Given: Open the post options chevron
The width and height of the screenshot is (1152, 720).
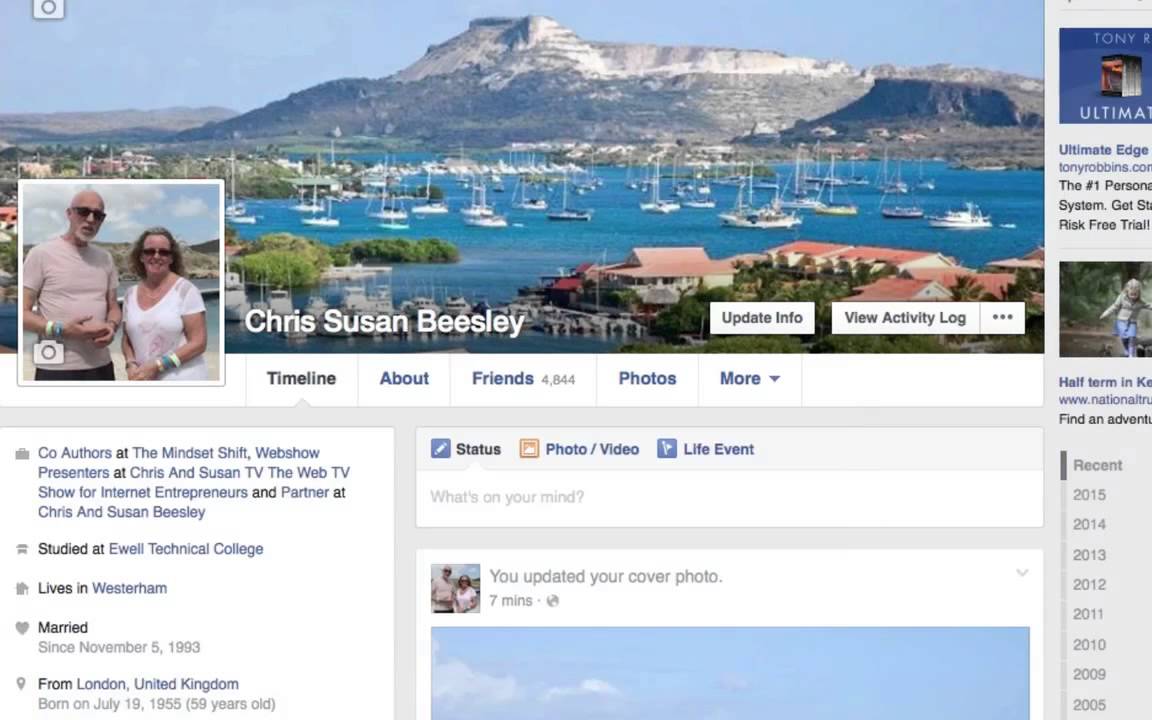Looking at the screenshot, I should (x=1022, y=572).
